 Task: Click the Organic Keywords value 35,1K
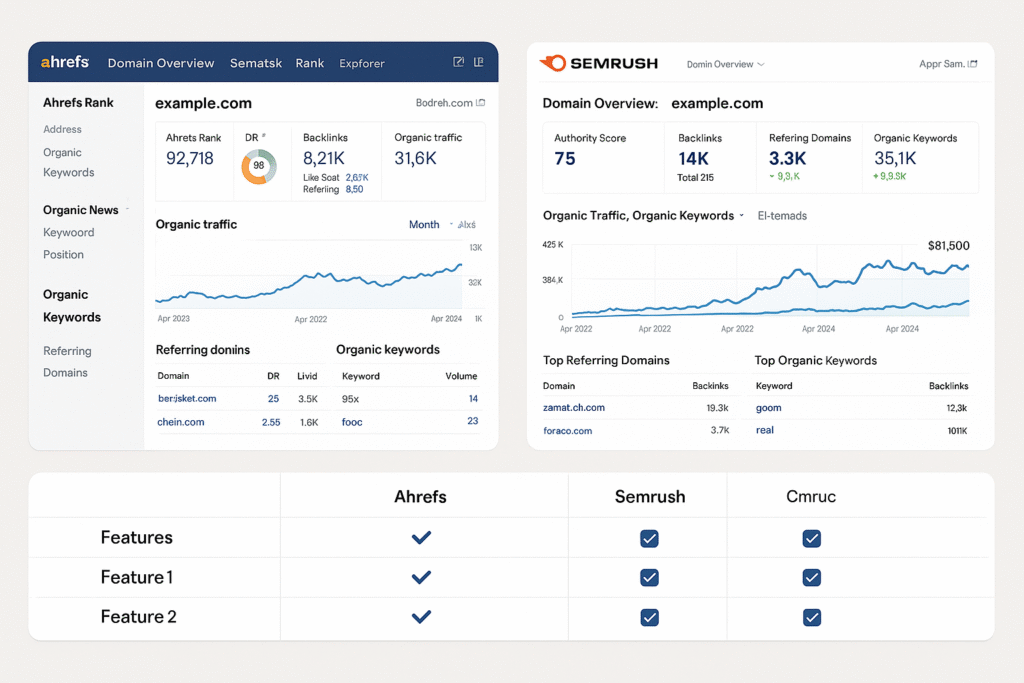(895, 158)
